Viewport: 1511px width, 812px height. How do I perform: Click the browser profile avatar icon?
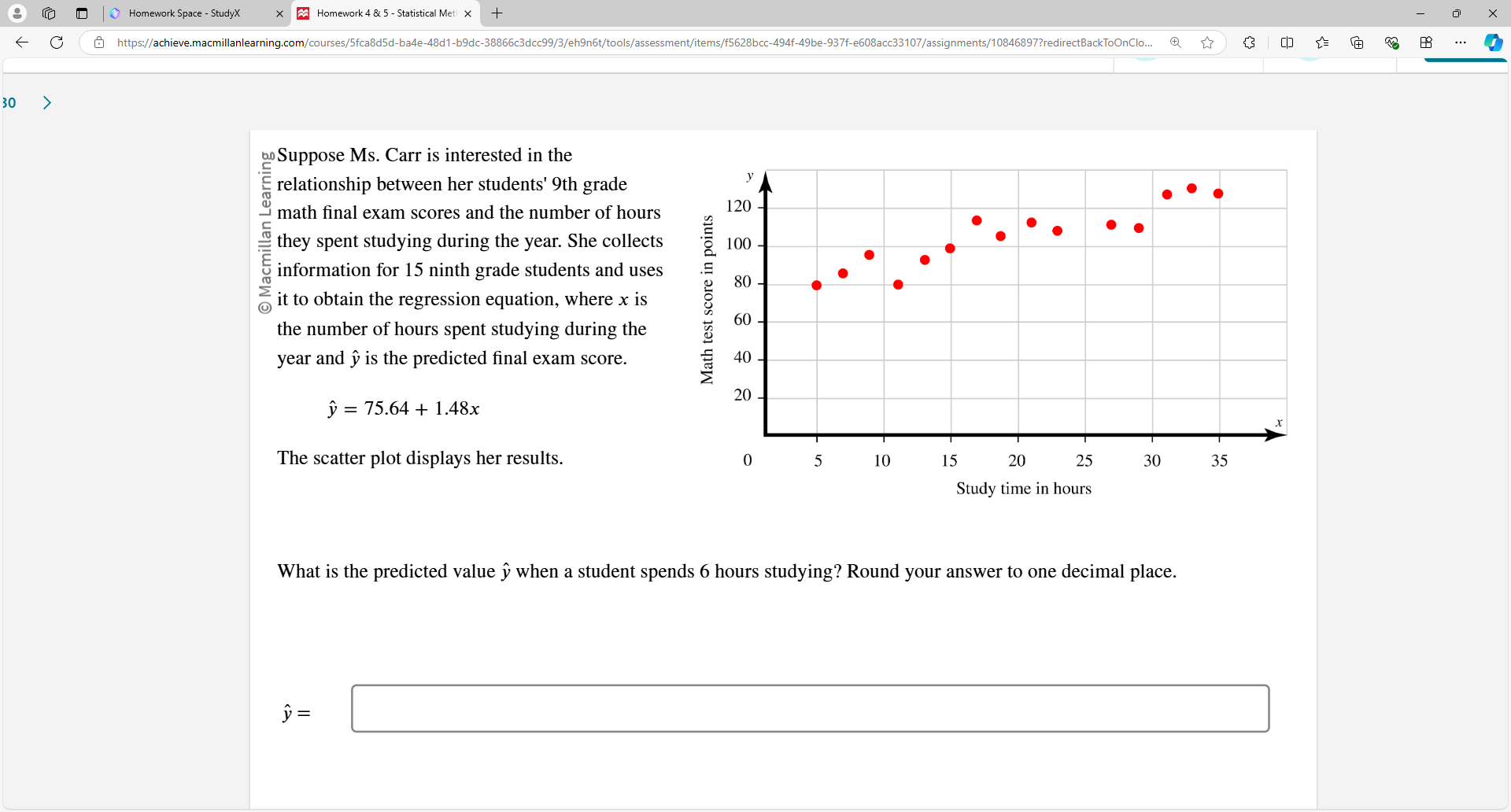[17, 13]
